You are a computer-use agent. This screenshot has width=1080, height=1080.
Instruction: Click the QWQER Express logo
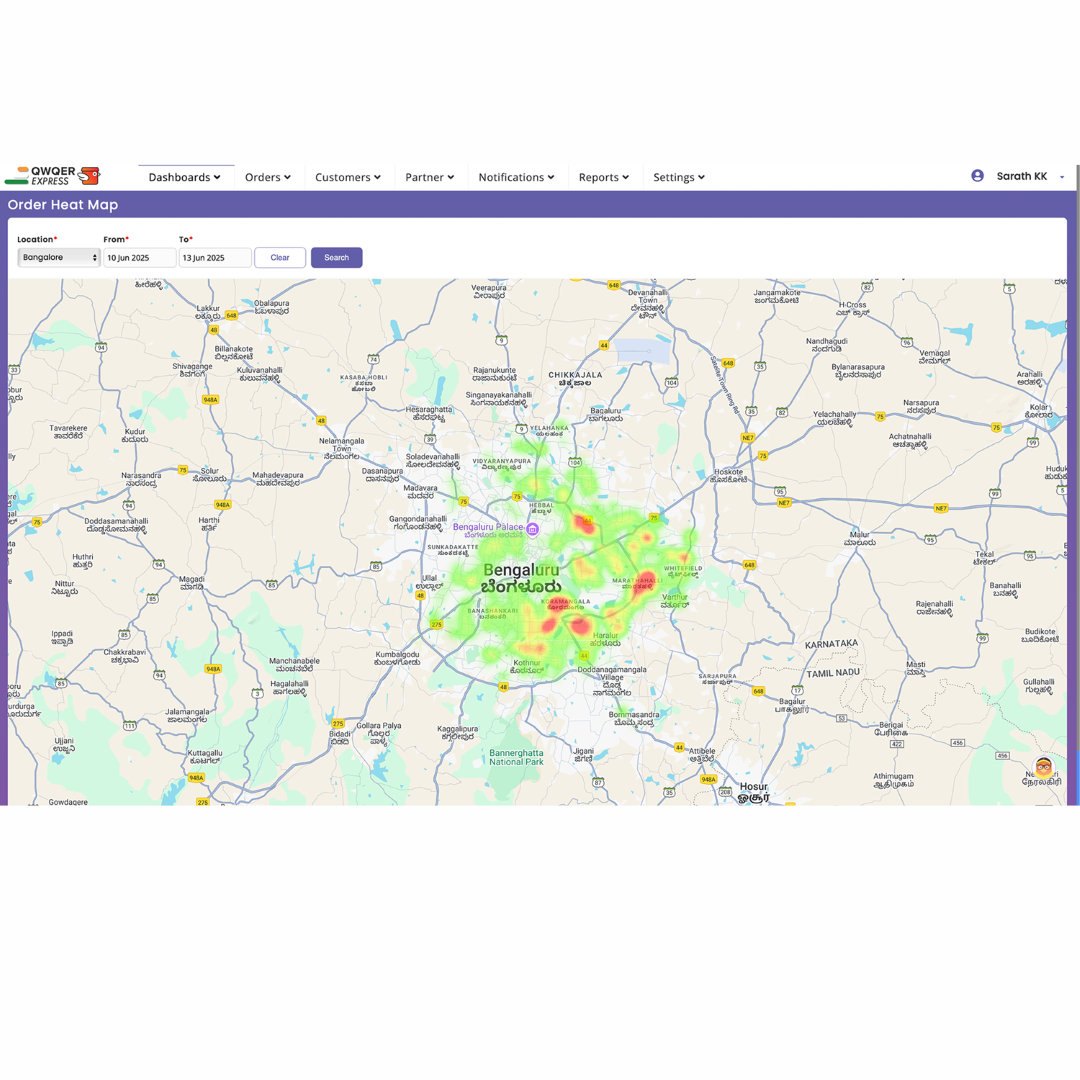(52, 176)
